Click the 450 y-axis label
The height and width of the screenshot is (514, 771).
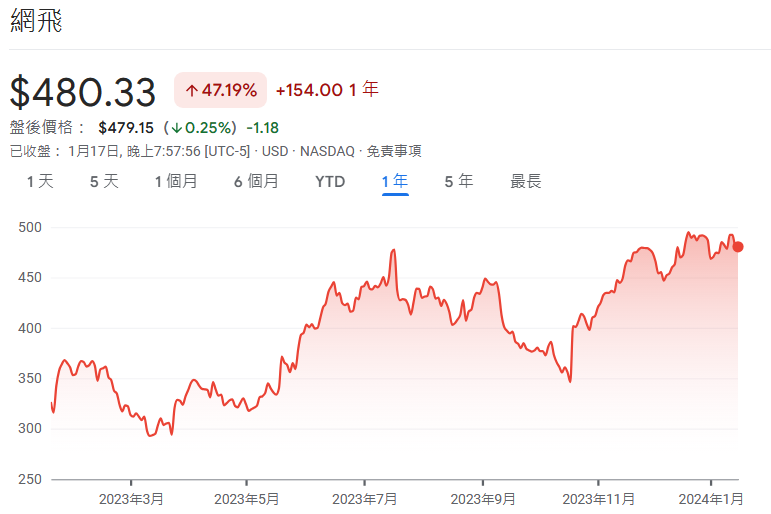[30, 277]
